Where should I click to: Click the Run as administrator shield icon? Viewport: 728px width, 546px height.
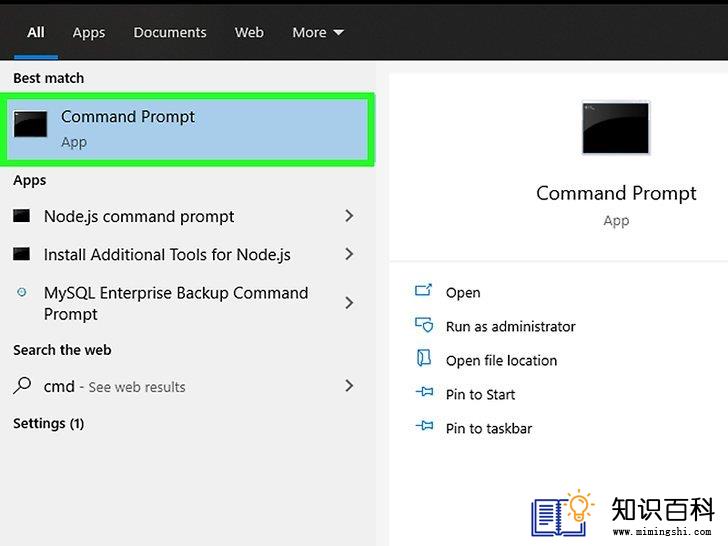(x=424, y=325)
